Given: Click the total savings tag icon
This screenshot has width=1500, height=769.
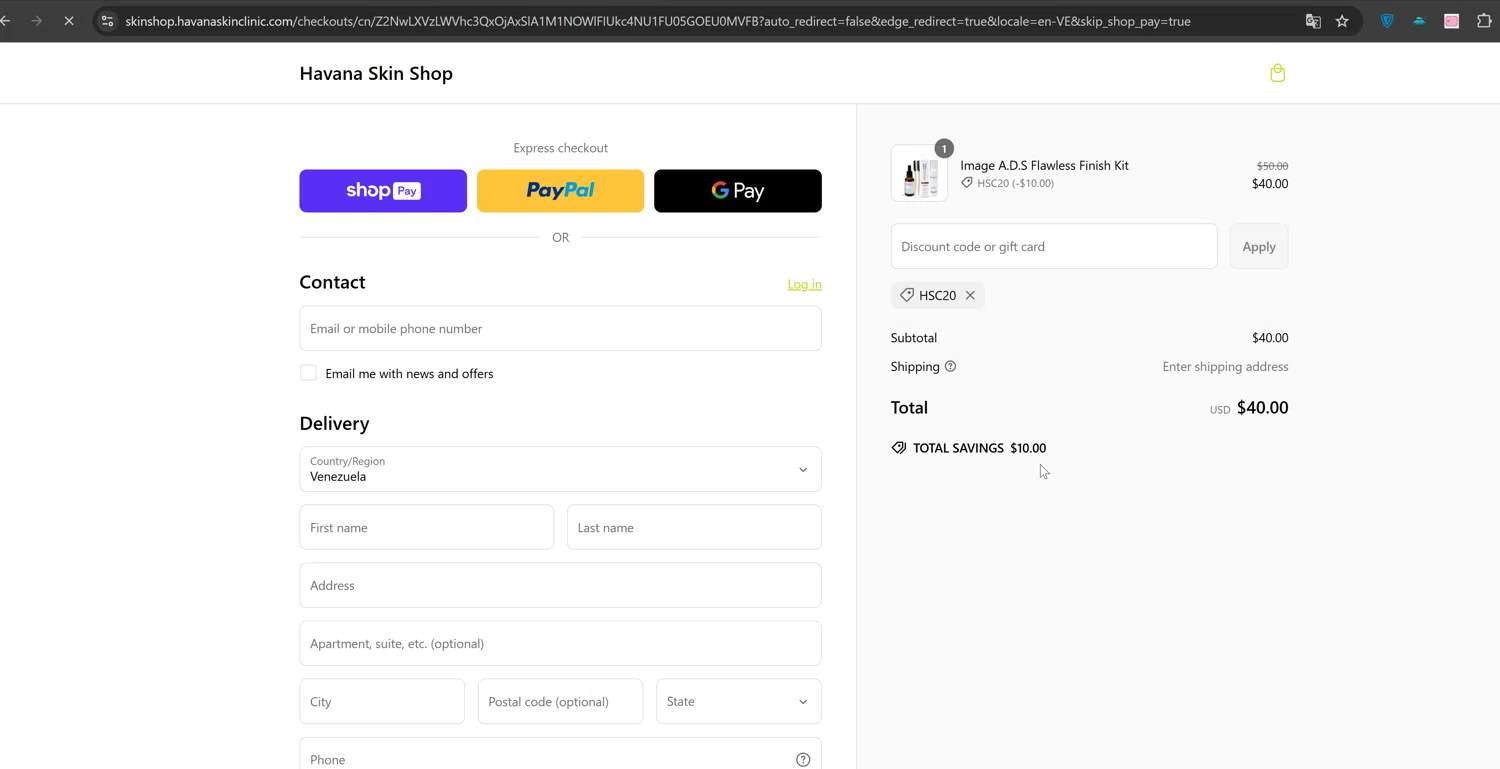Looking at the screenshot, I should 899,448.
